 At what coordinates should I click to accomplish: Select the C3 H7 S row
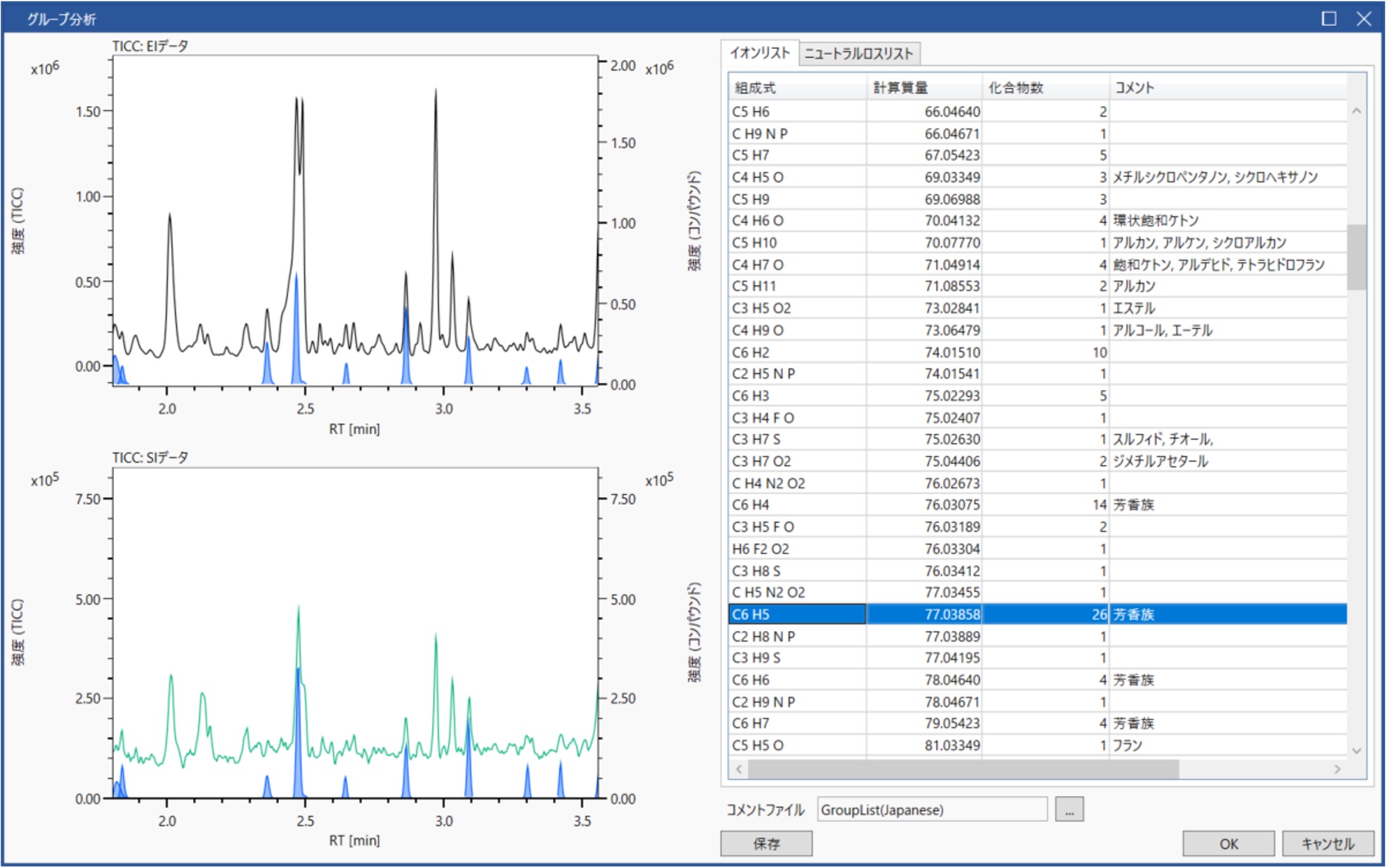pyautogui.click(x=1037, y=440)
